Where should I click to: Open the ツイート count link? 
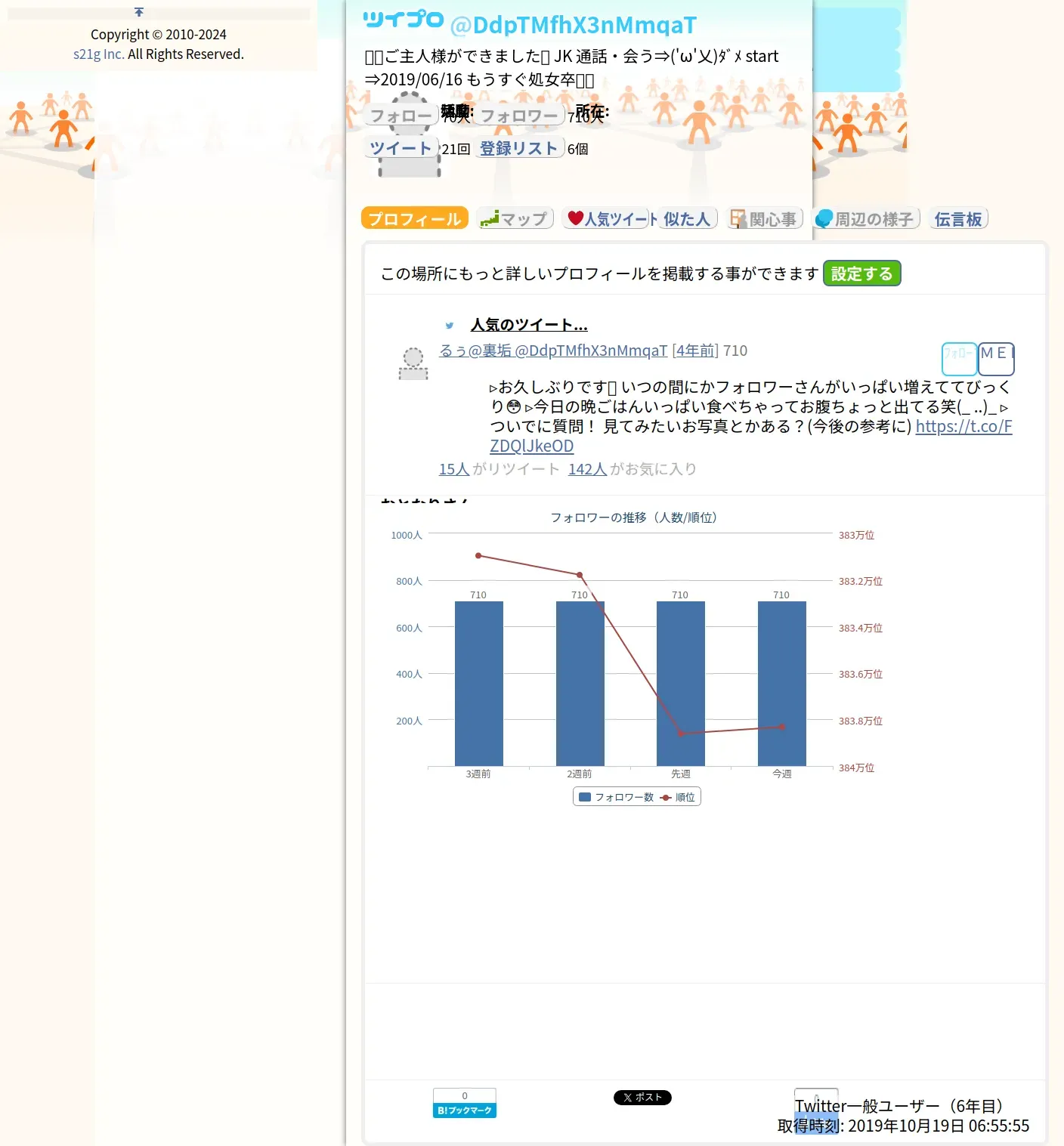point(401,148)
